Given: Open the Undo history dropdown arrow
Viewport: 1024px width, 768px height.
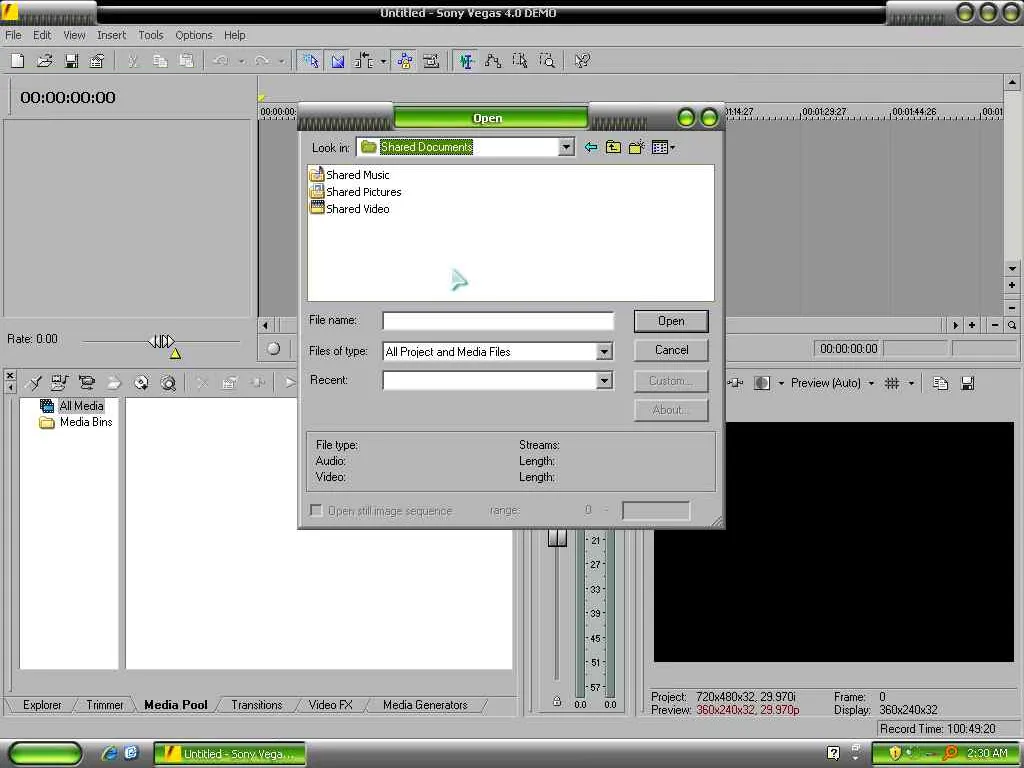Looking at the screenshot, I should (x=241, y=61).
